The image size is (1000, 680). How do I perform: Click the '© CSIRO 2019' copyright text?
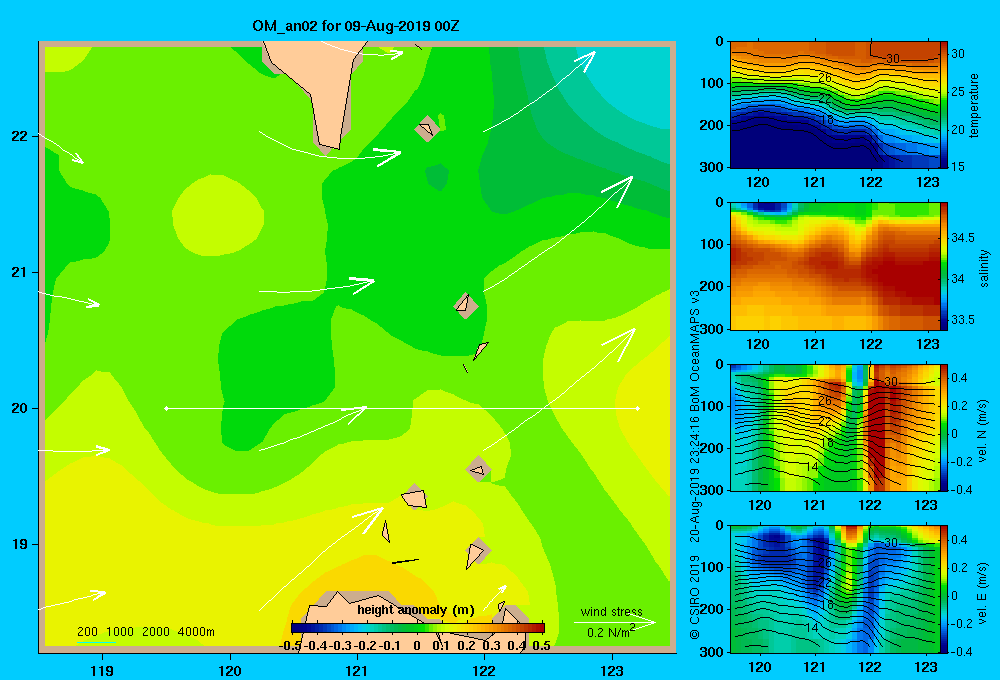pyautogui.click(x=695, y=597)
